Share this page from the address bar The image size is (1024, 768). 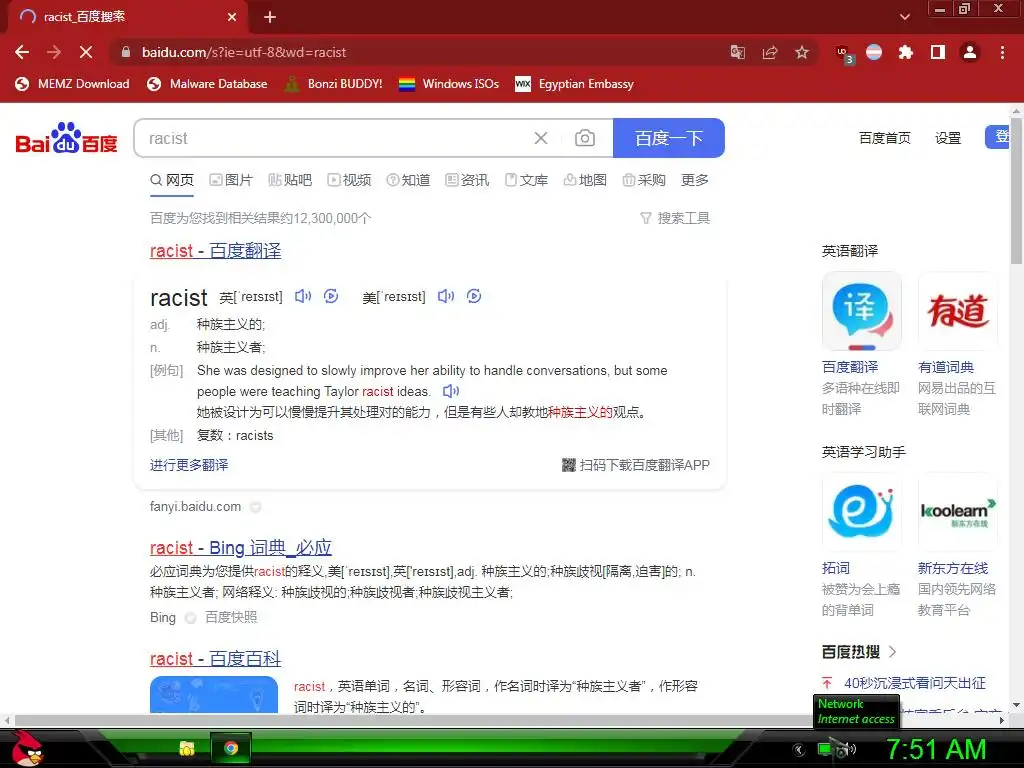770,52
